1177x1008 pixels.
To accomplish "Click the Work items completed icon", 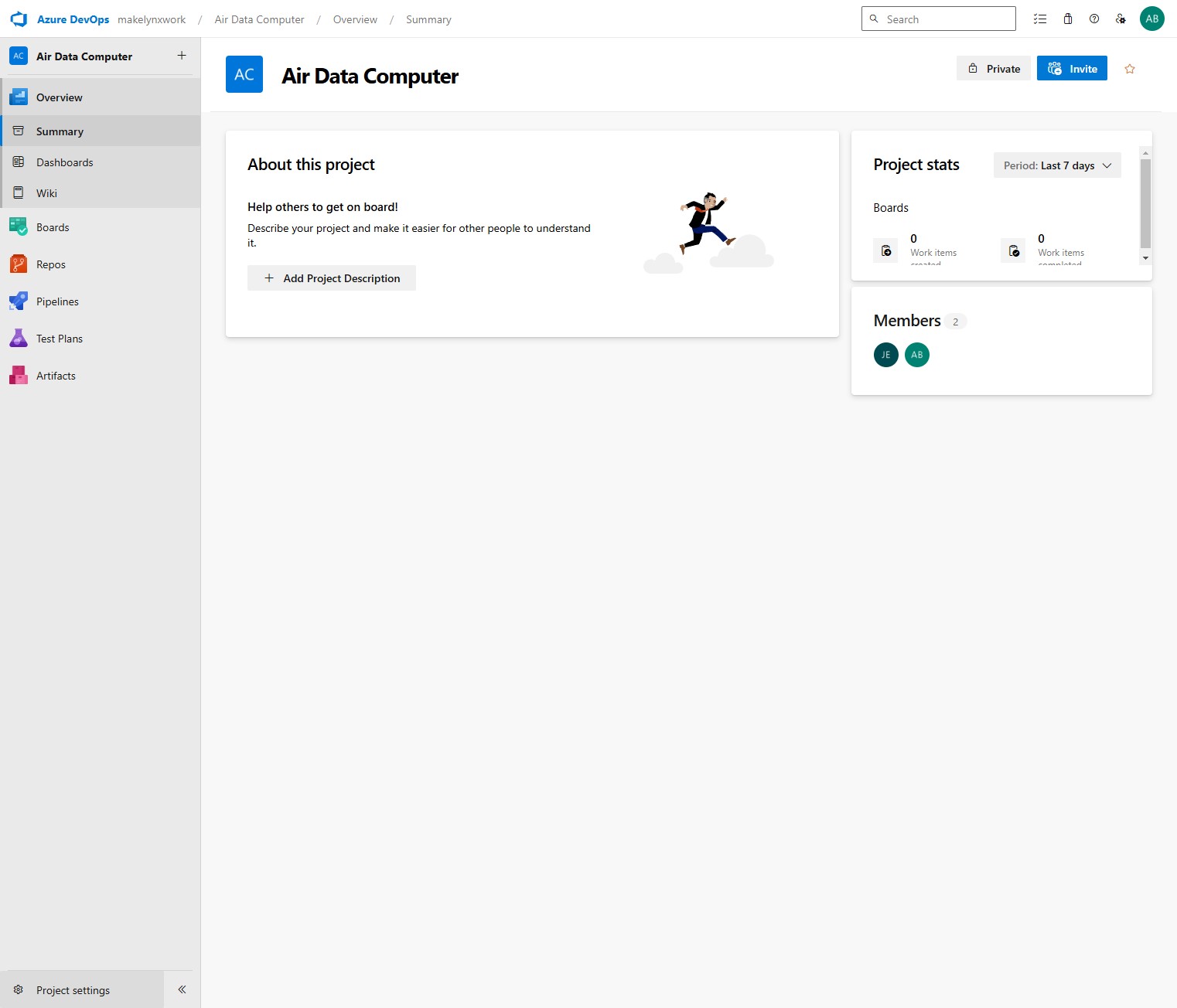I will [1014, 250].
